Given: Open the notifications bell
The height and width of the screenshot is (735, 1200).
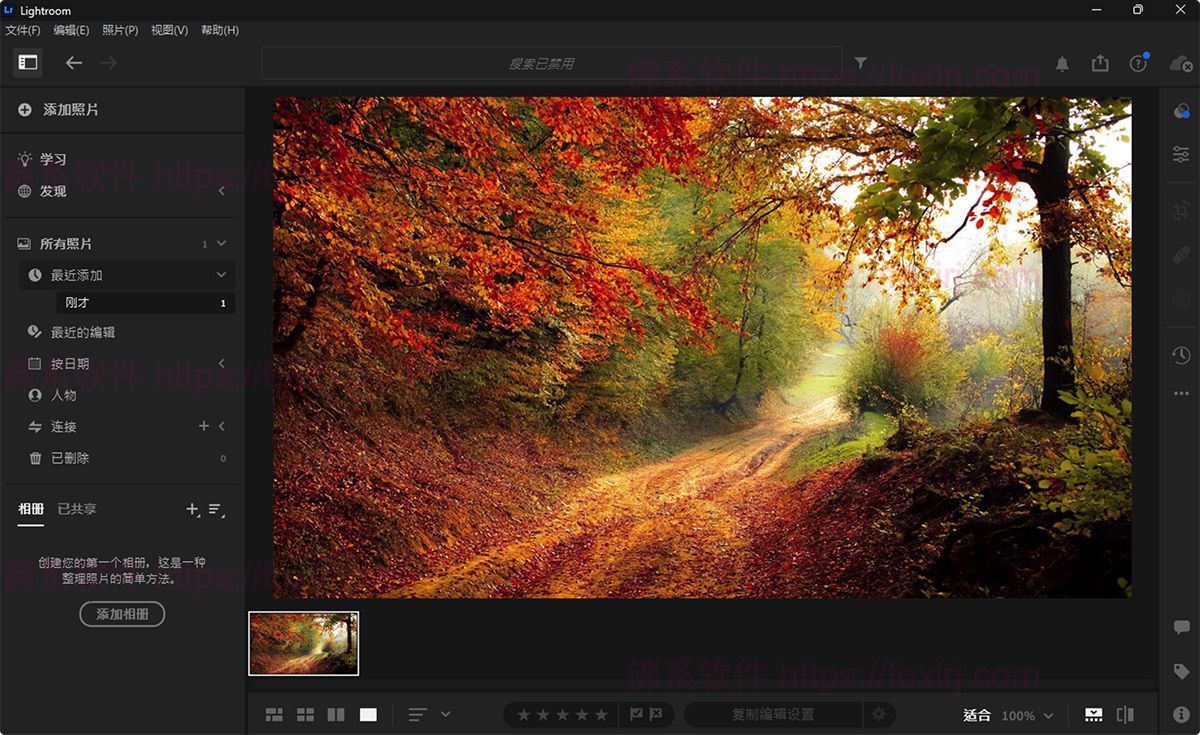Looking at the screenshot, I should 1062,63.
